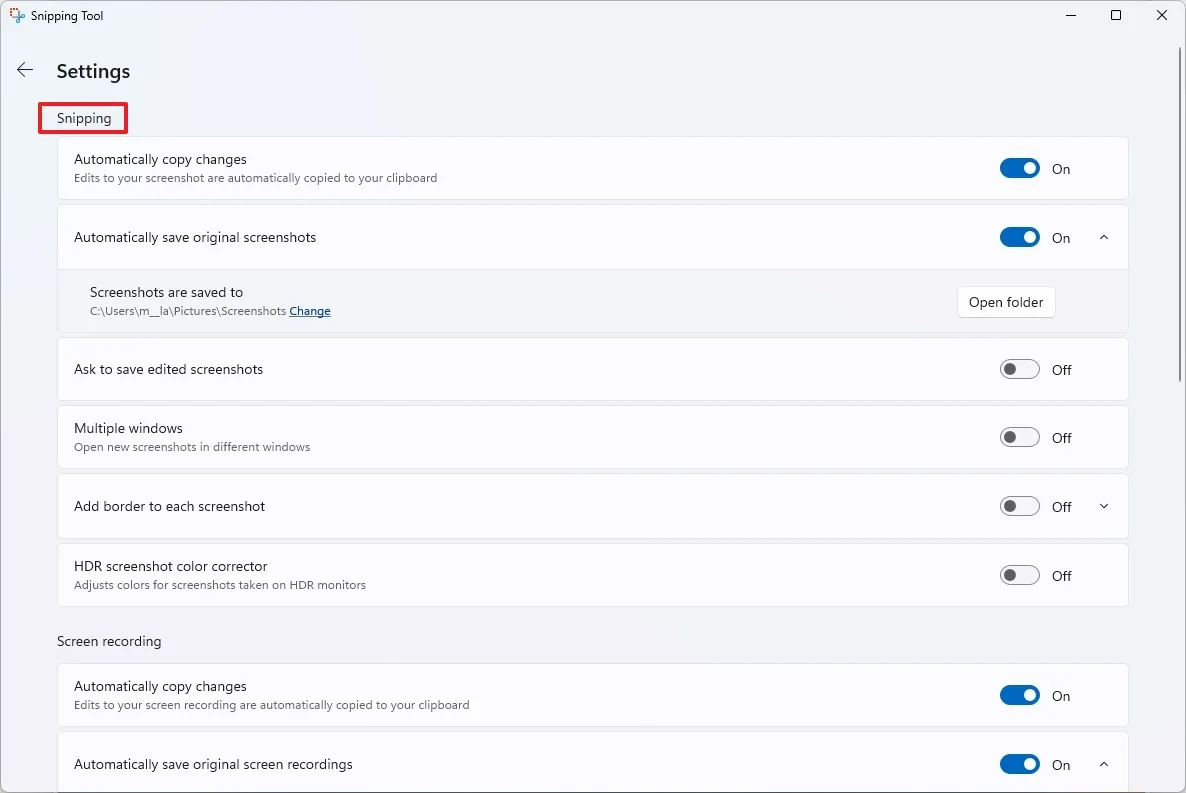
Task: Click the Snipping Tool app icon in title bar
Action: click(x=17, y=16)
